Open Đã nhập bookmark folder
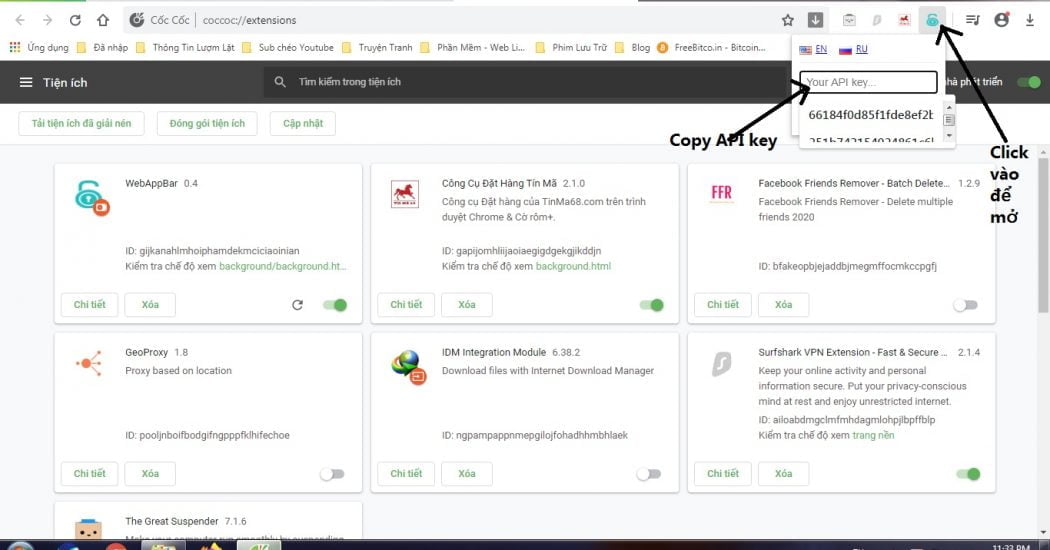The image size is (1050, 550). (102, 48)
